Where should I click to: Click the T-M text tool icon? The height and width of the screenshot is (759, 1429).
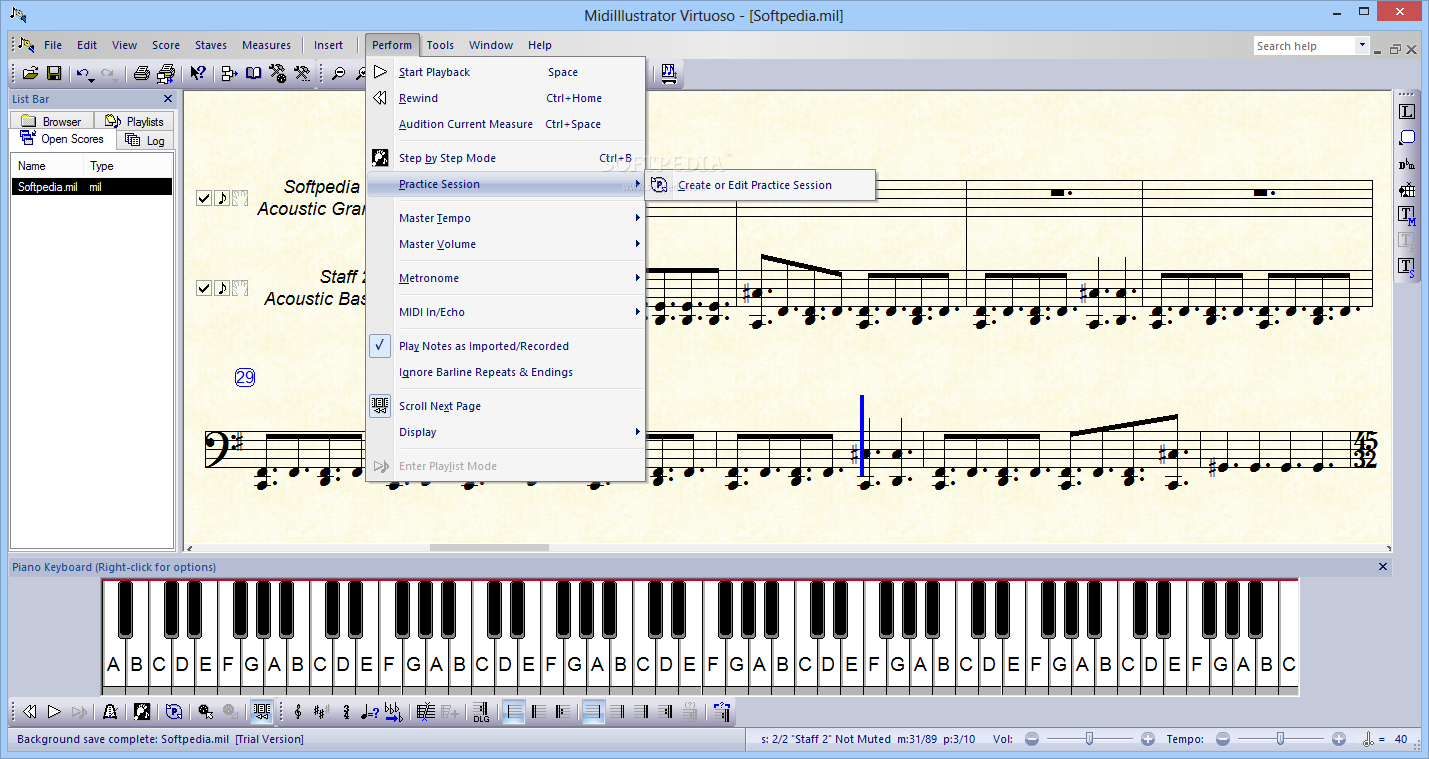(1407, 215)
